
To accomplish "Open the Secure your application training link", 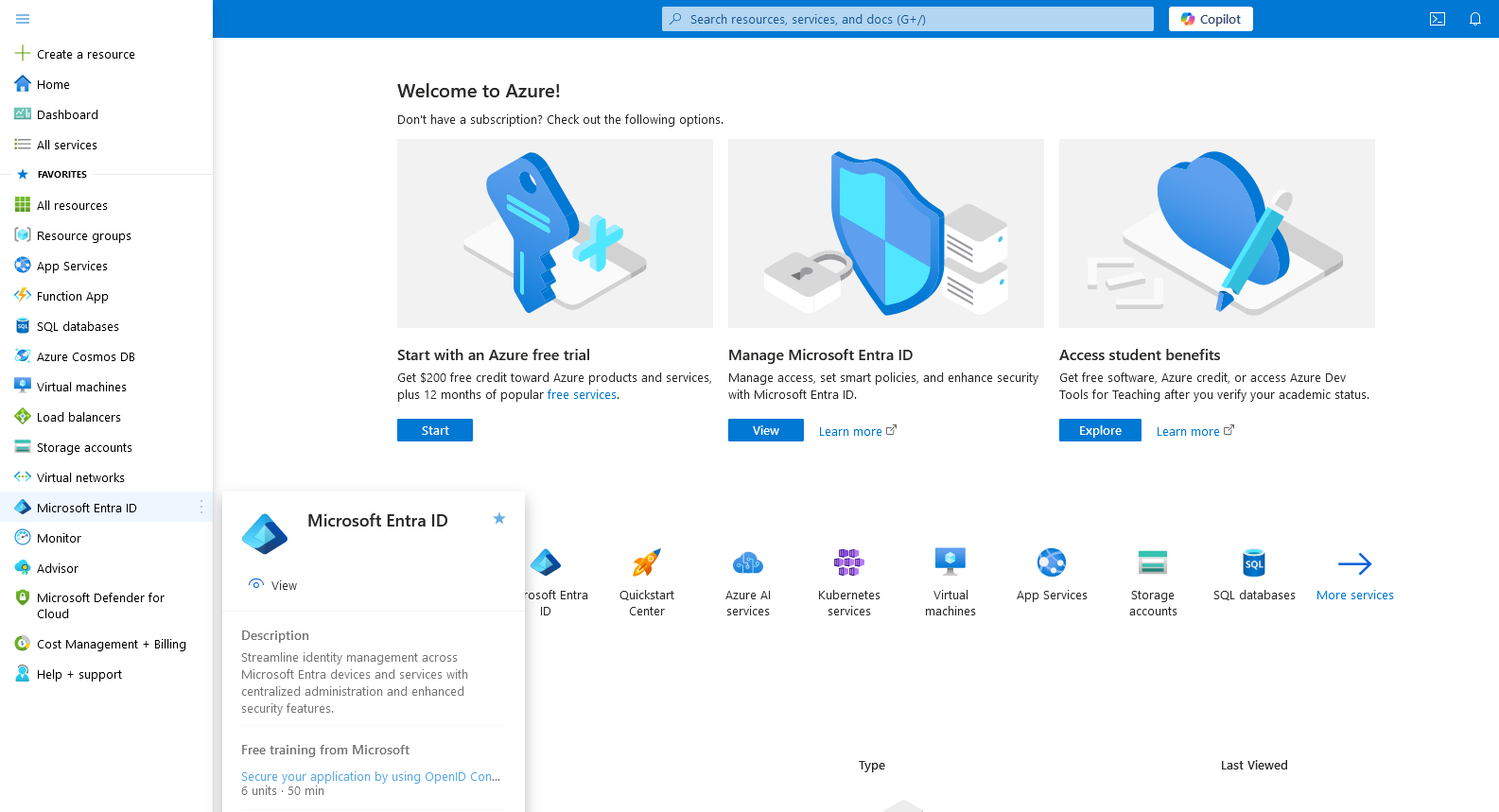I will tap(370, 776).
